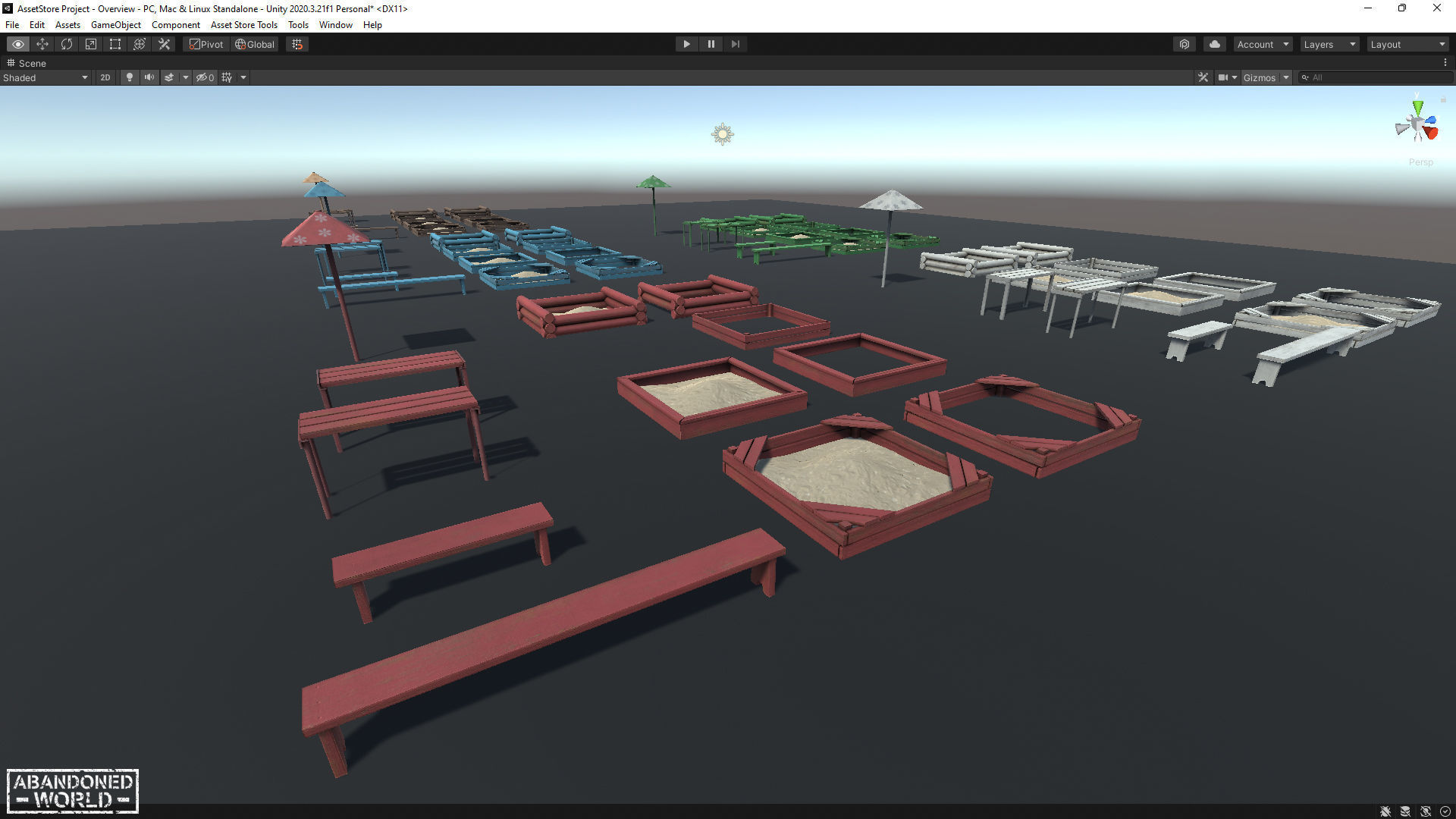This screenshot has height=819, width=1456.
Task: Toggle grid snapping icon in main toolbar
Action: [297, 44]
